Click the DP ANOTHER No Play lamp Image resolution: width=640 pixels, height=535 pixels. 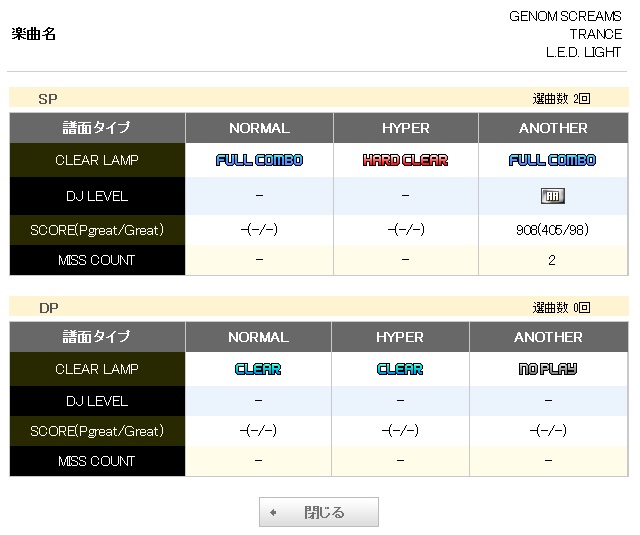click(548, 369)
